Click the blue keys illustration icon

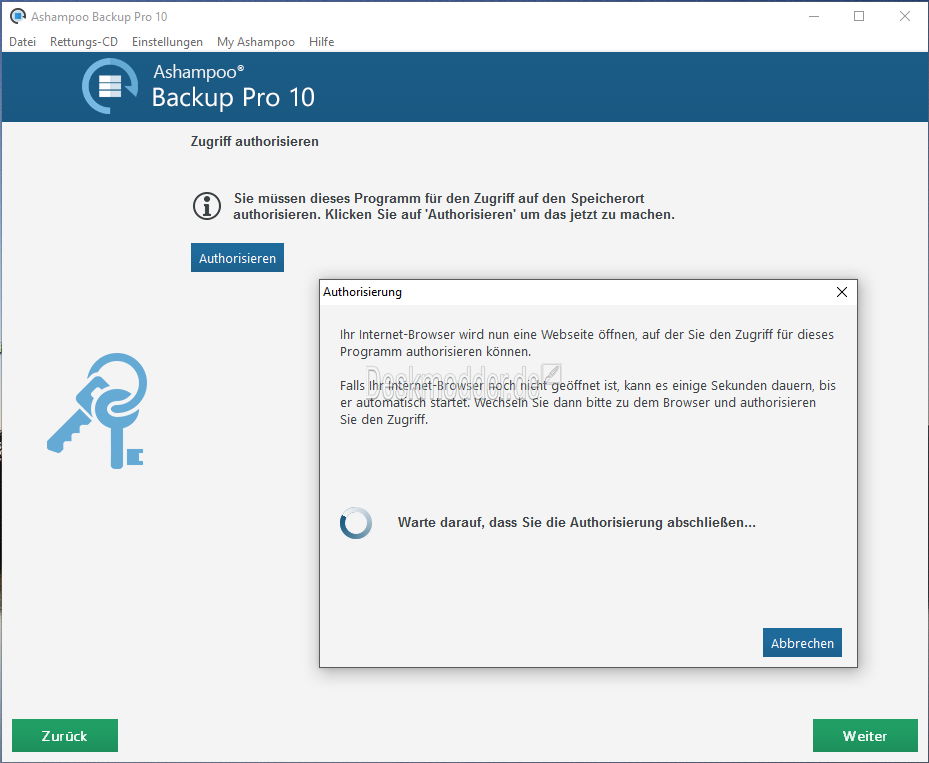tap(98, 411)
